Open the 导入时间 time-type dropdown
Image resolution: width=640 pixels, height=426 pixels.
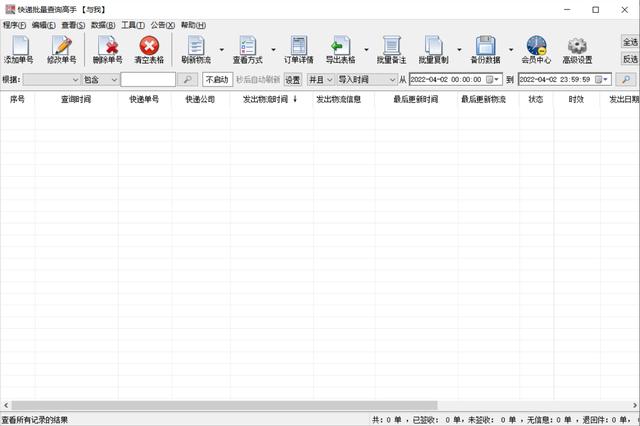tap(367, 79)
